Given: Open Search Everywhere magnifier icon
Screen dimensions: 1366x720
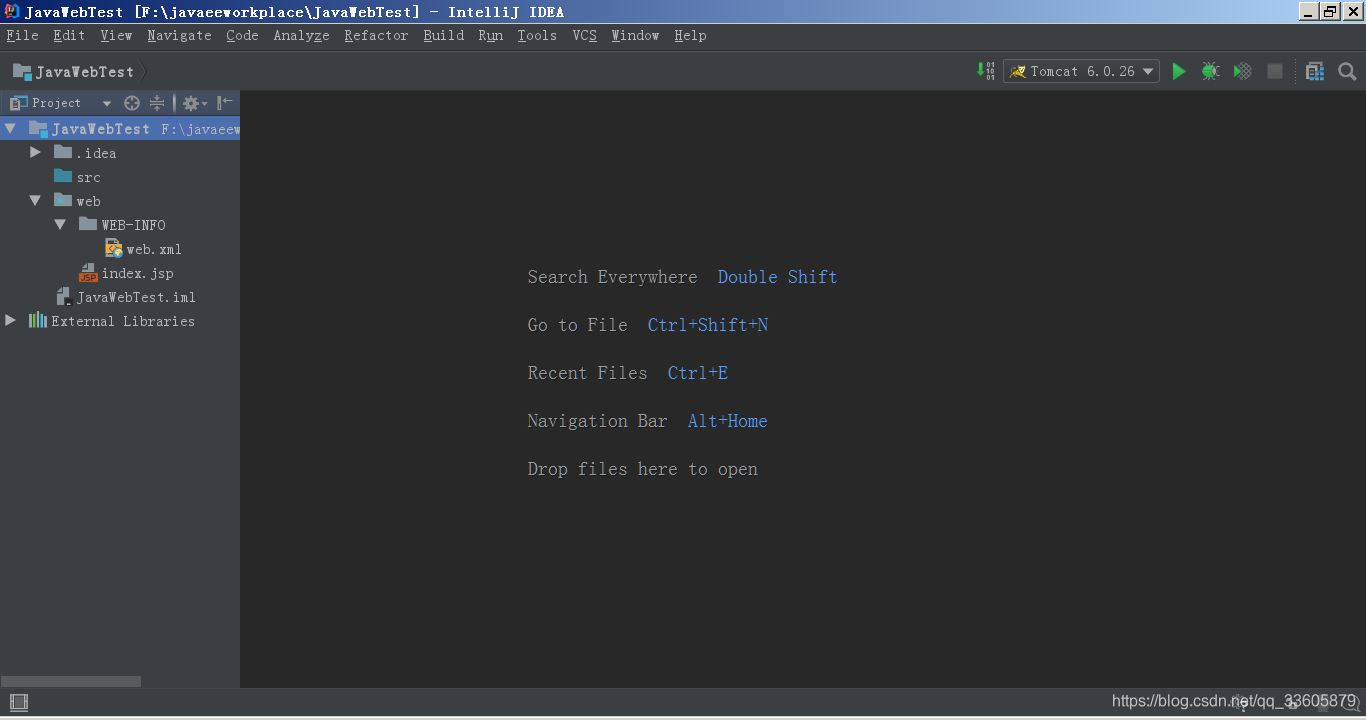Looking at the screenshot, I should point(1347,71).
